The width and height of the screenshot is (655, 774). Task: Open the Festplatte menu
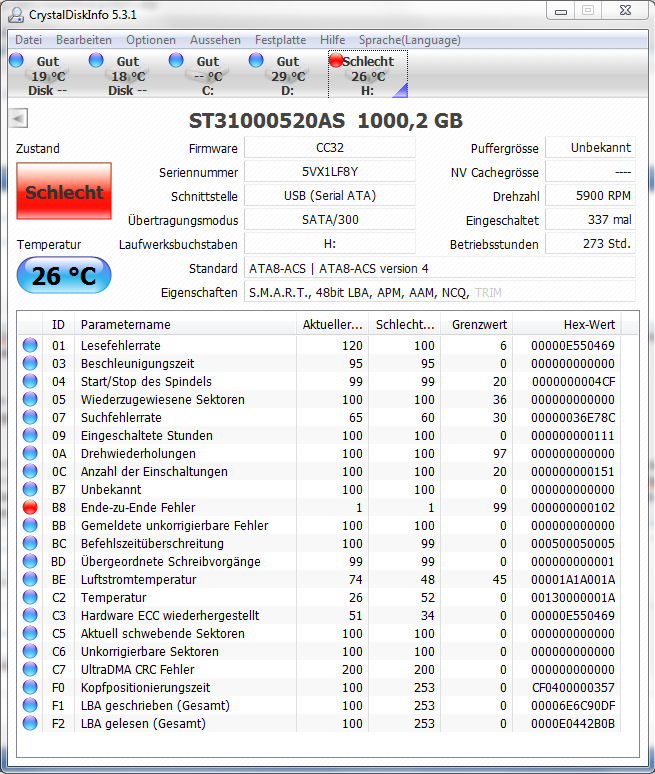(x=280, y=40)
